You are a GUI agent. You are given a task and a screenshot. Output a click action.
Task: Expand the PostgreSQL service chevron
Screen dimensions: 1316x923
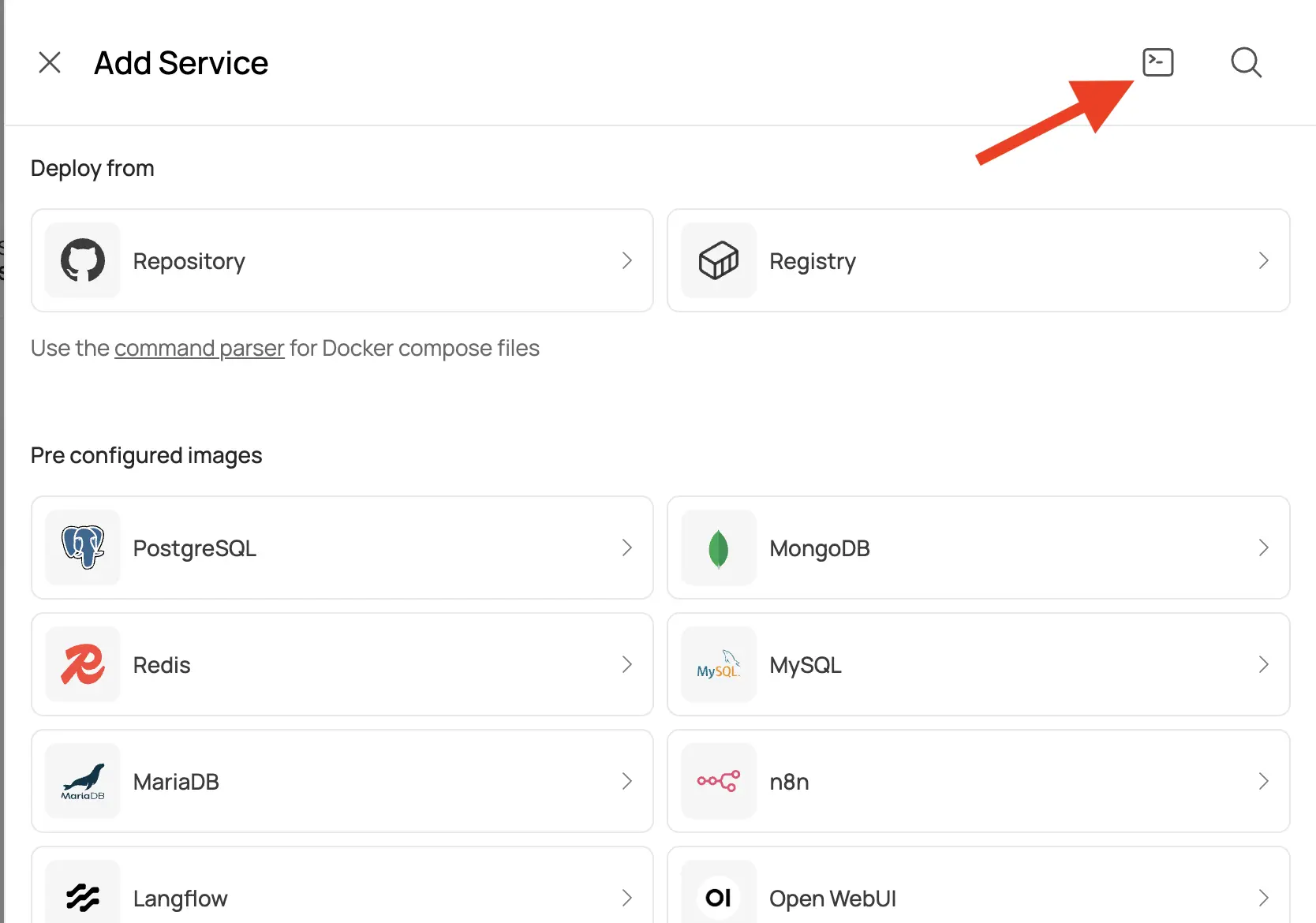pos(626,547)
